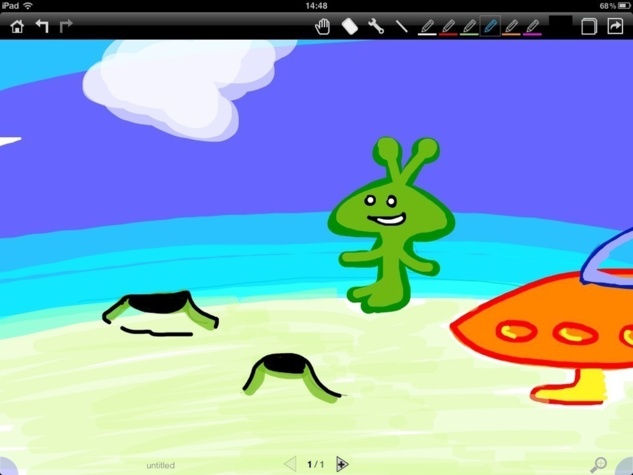
Task: Tap the green alien drawing
Action: click(x=391, y=225)
